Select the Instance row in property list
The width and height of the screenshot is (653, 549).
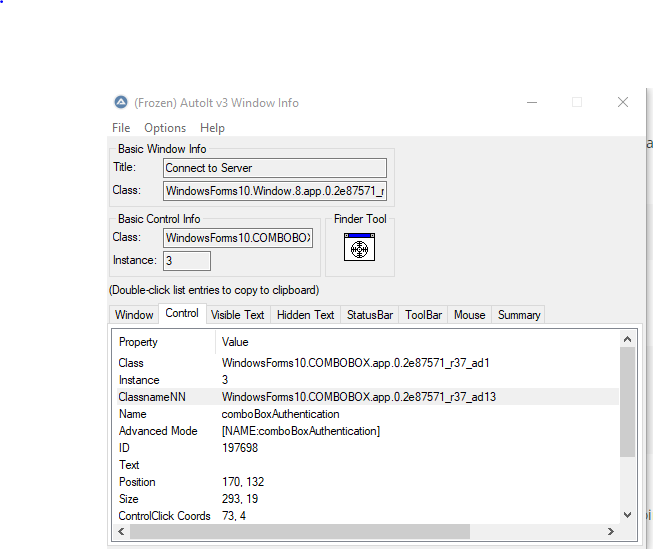[x=366, y=380]
